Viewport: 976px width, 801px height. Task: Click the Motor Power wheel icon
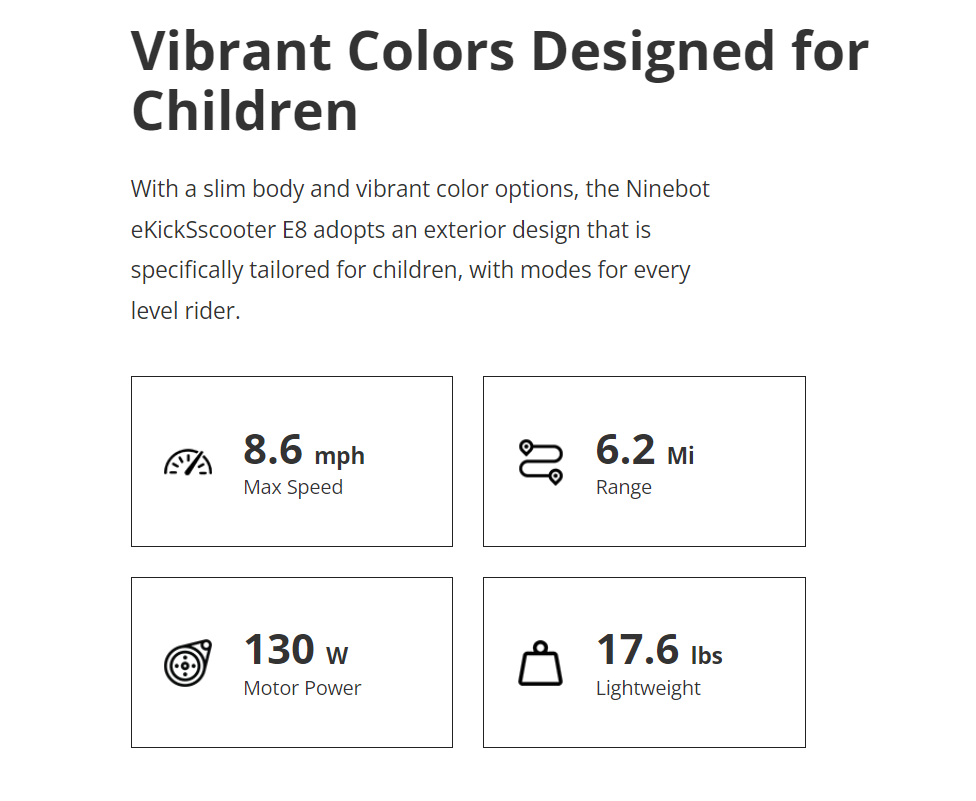pos(188,662)
